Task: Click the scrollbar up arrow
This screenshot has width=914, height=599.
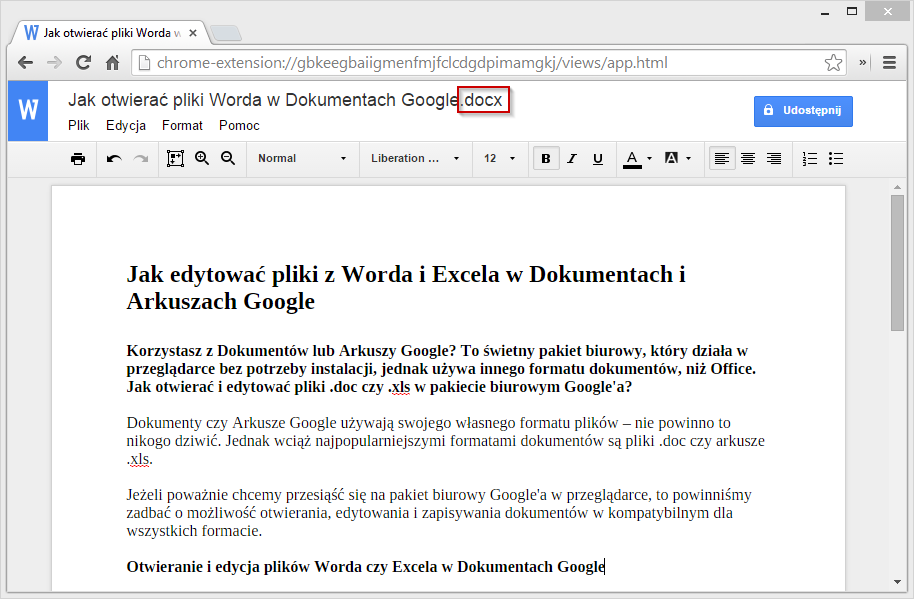Action: coord(897,187)
